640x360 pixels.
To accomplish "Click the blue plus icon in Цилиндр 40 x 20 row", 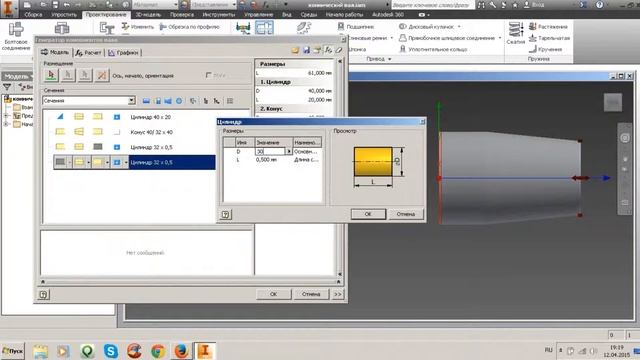I will [x=117, y=117].
